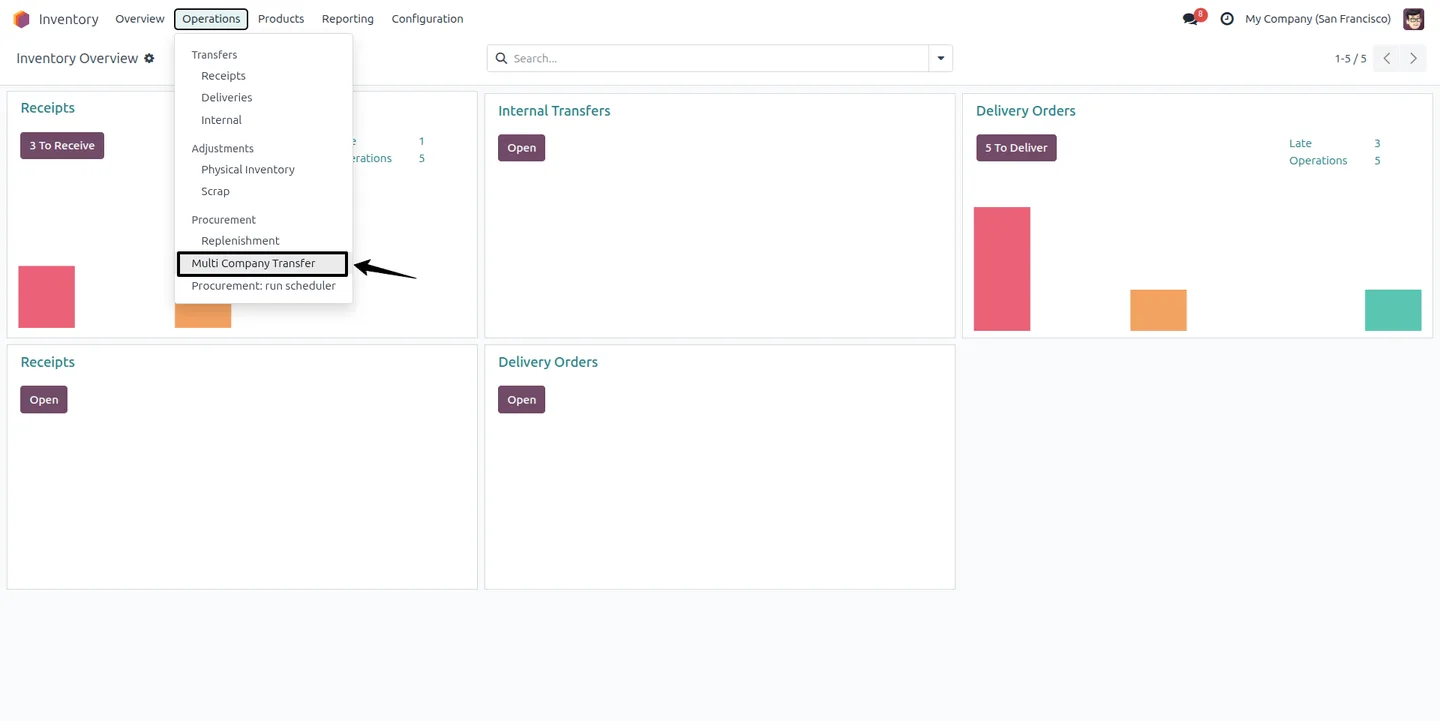Click the orange bar in Delivery Orders chart
Image resolution: width=1440 pixels, height=721 pixels.
pyautogui.click(x=1158, y=310)
